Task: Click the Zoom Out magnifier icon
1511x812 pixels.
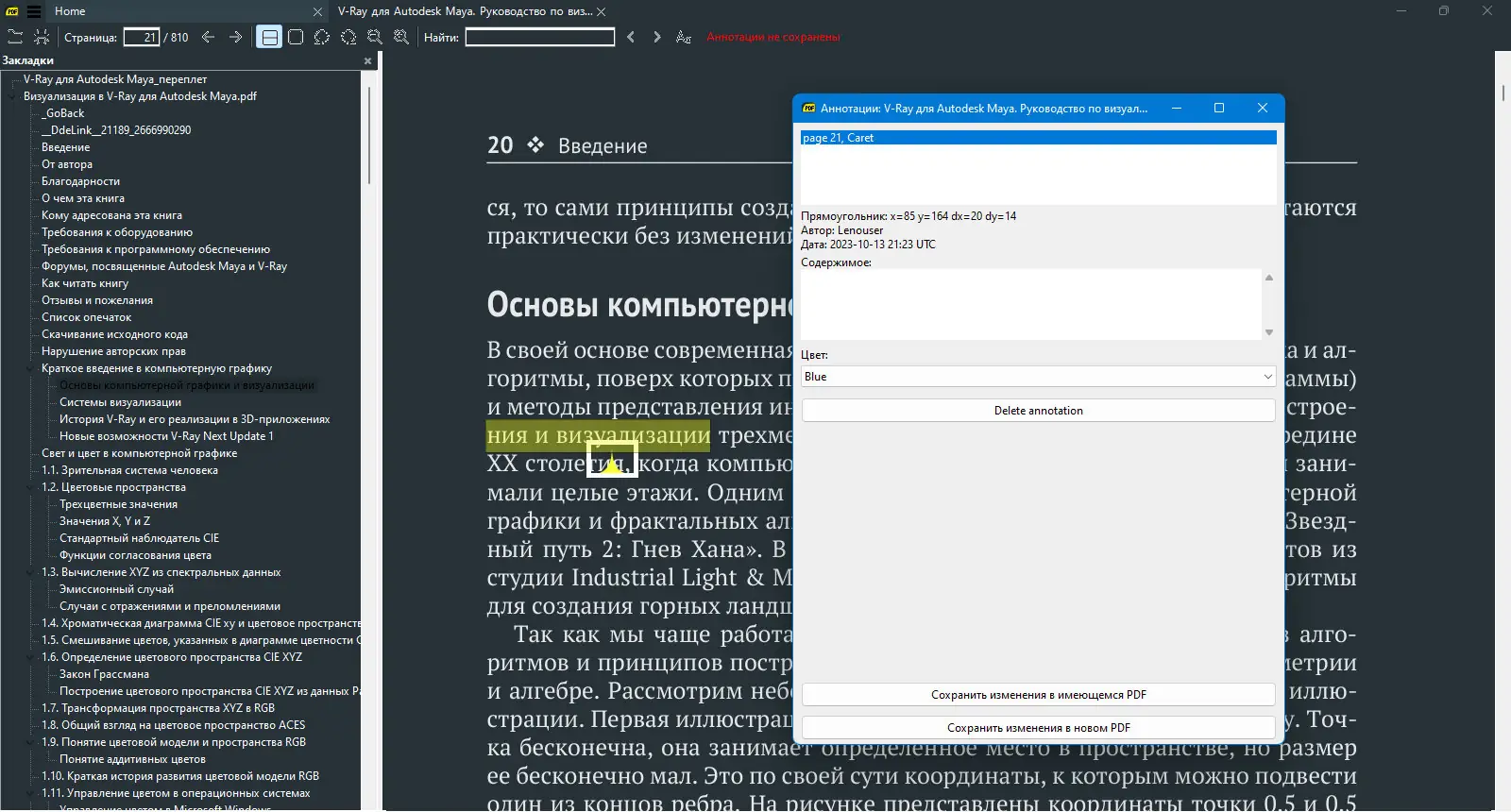Action: click(x=375, y=37)
